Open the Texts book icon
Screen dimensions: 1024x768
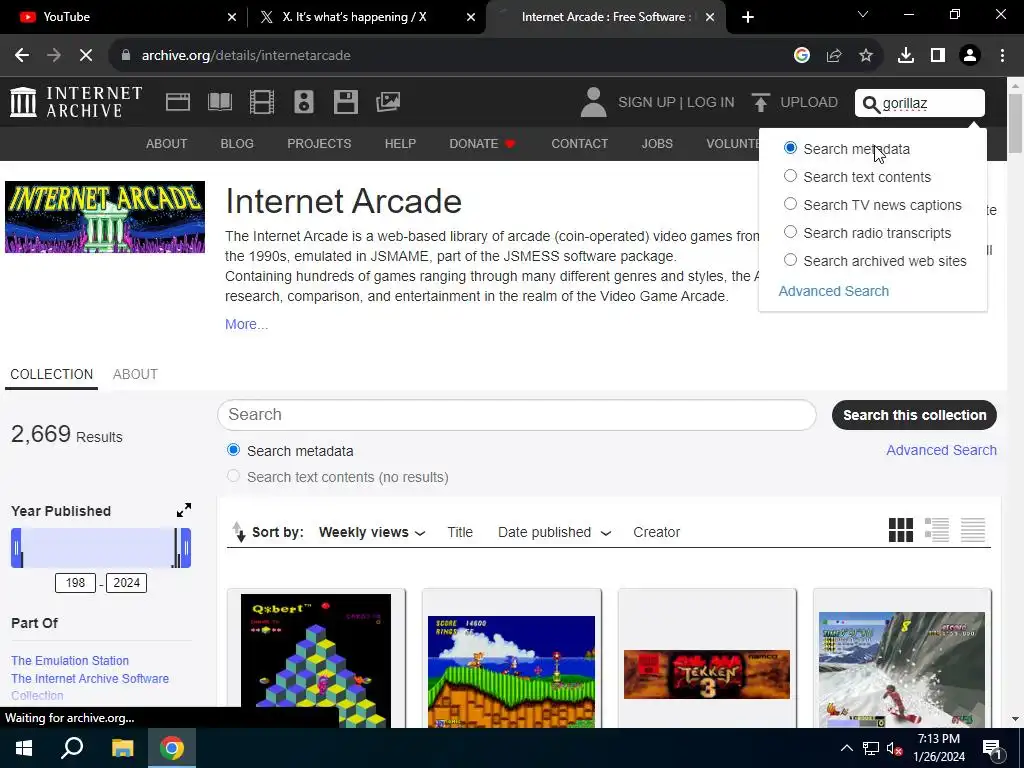tap(219, 102)
